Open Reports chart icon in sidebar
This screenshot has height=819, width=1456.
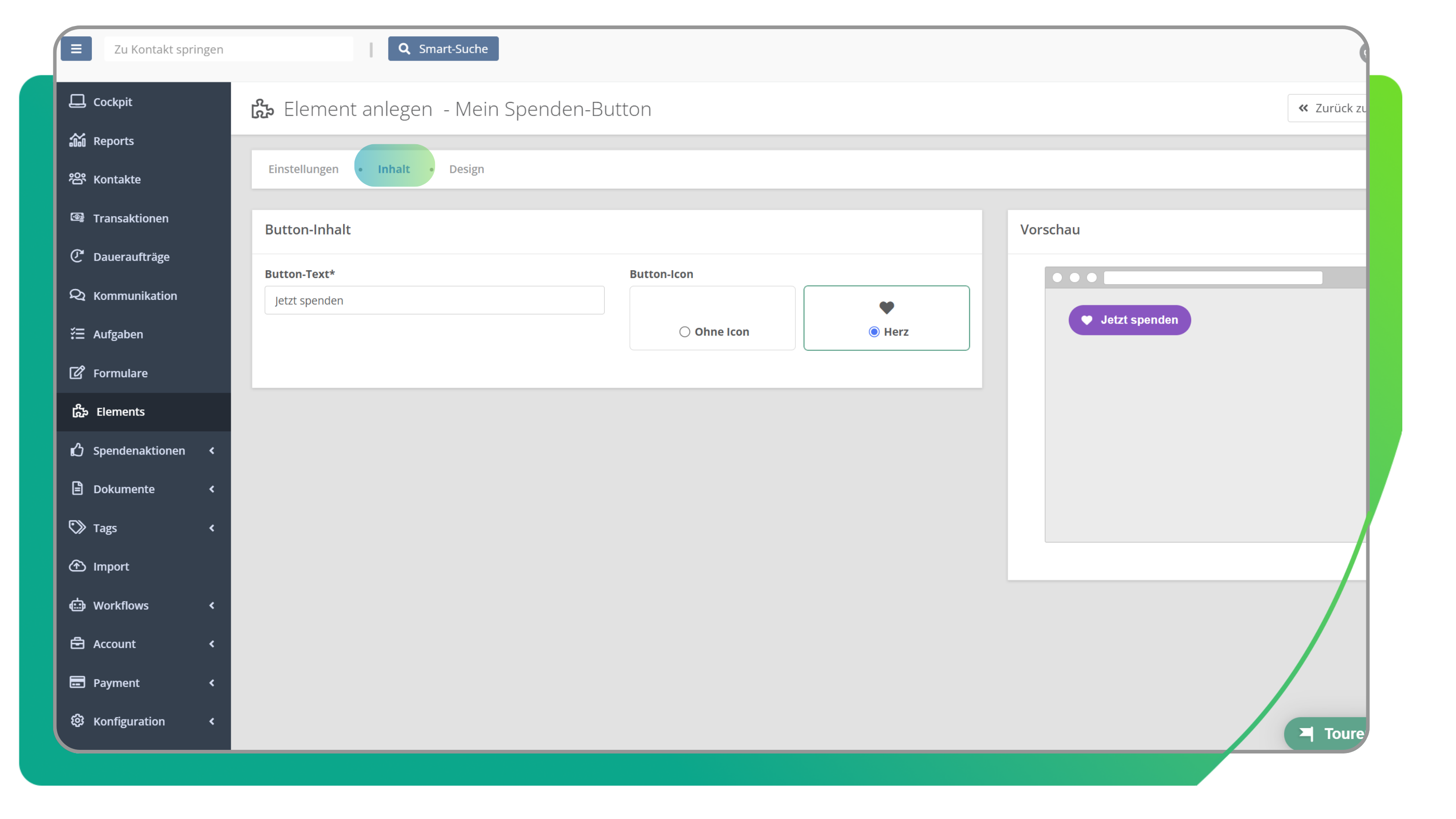coord(77,140)
